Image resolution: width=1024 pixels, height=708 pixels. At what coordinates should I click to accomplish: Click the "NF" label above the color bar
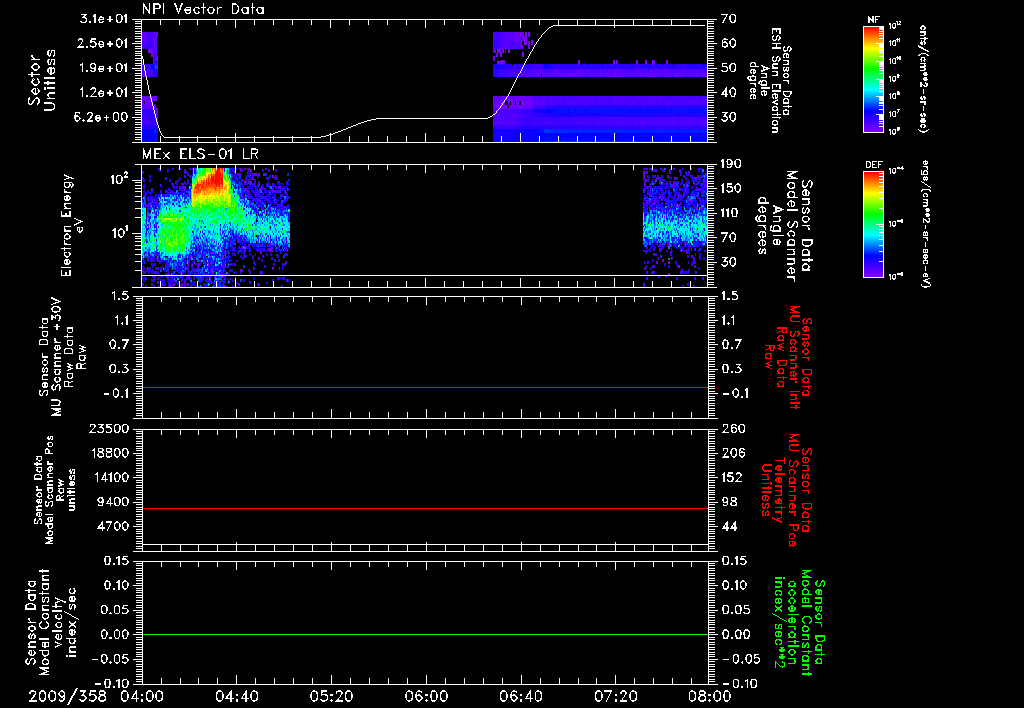874,20
